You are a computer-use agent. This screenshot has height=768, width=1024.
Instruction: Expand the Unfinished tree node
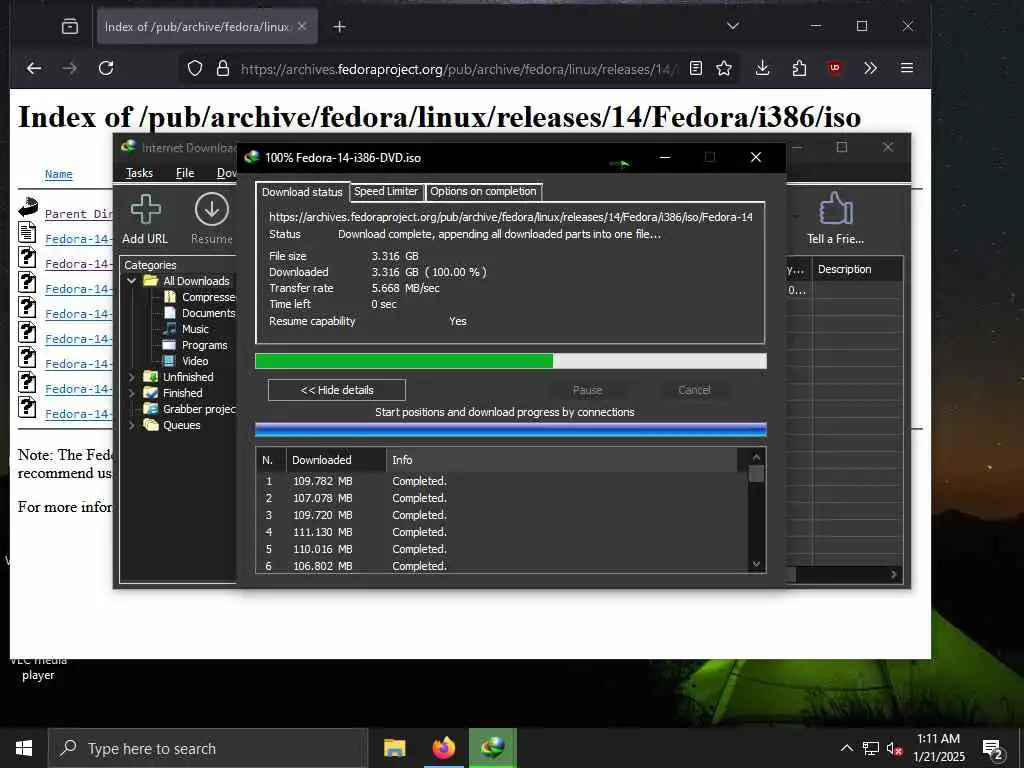pos(132,377)
